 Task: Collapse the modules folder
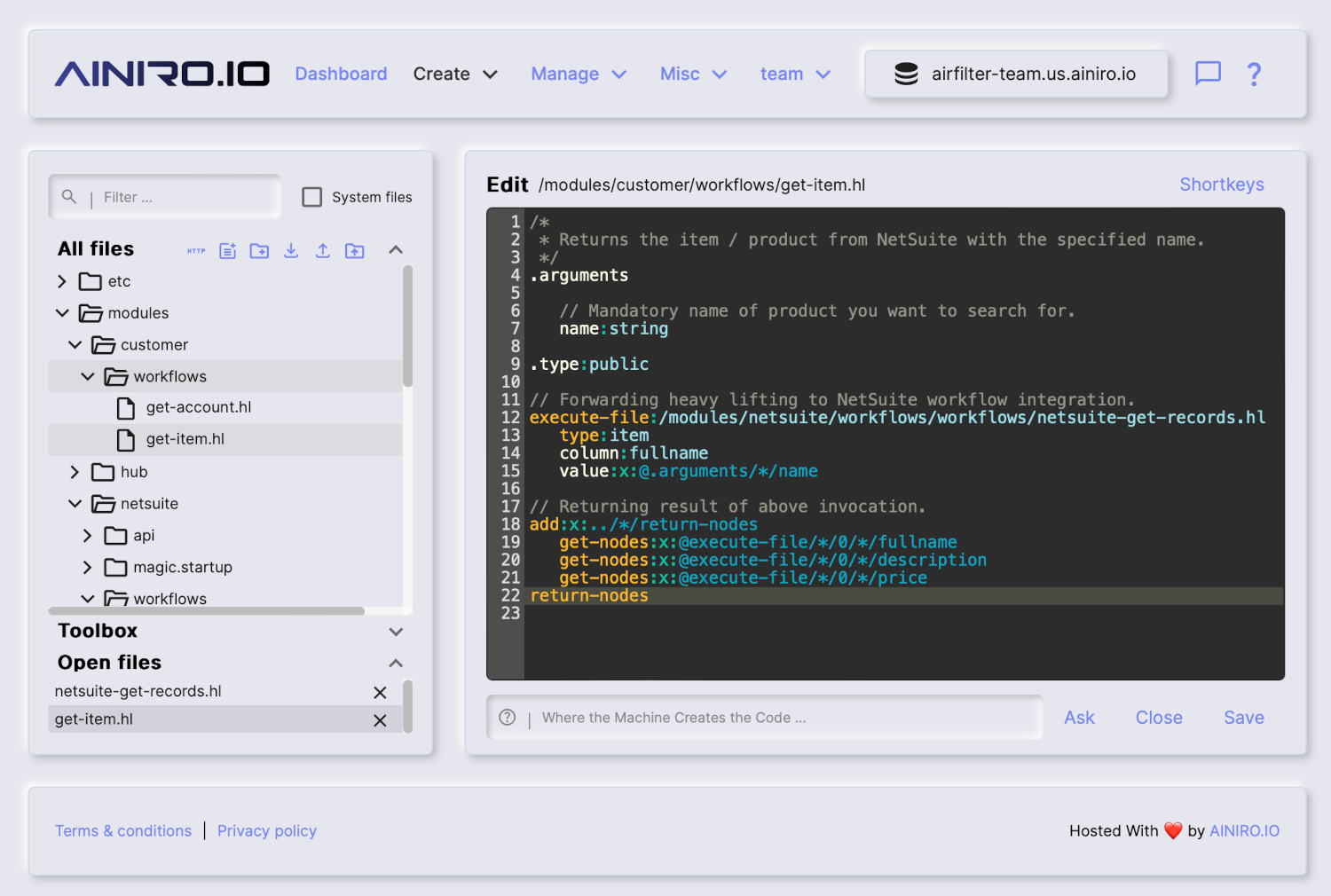tap(62, 313)
